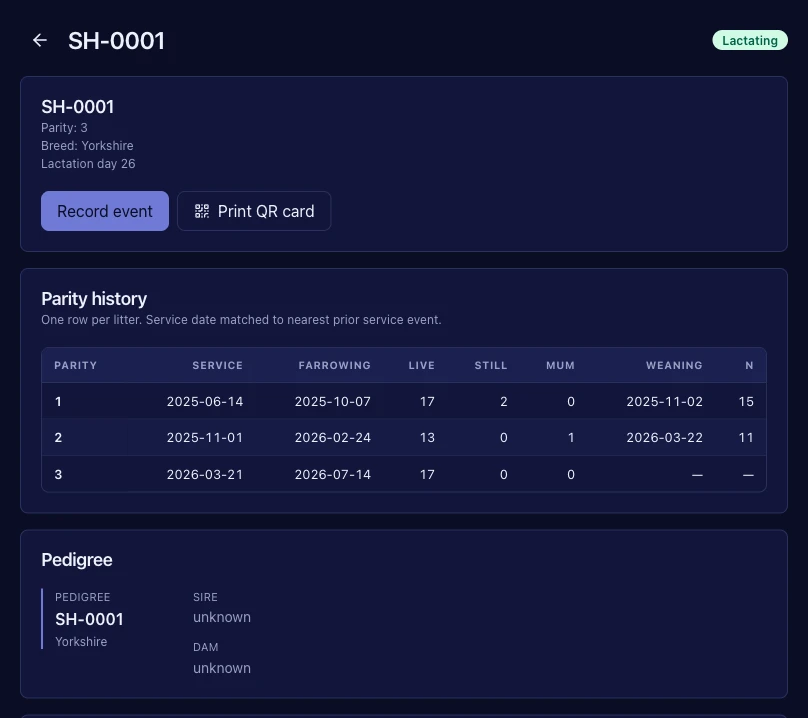The image size is (808, 718).
Task: Click Yorkshire under pedigree SH-0001
Action: tap(81, 642)
